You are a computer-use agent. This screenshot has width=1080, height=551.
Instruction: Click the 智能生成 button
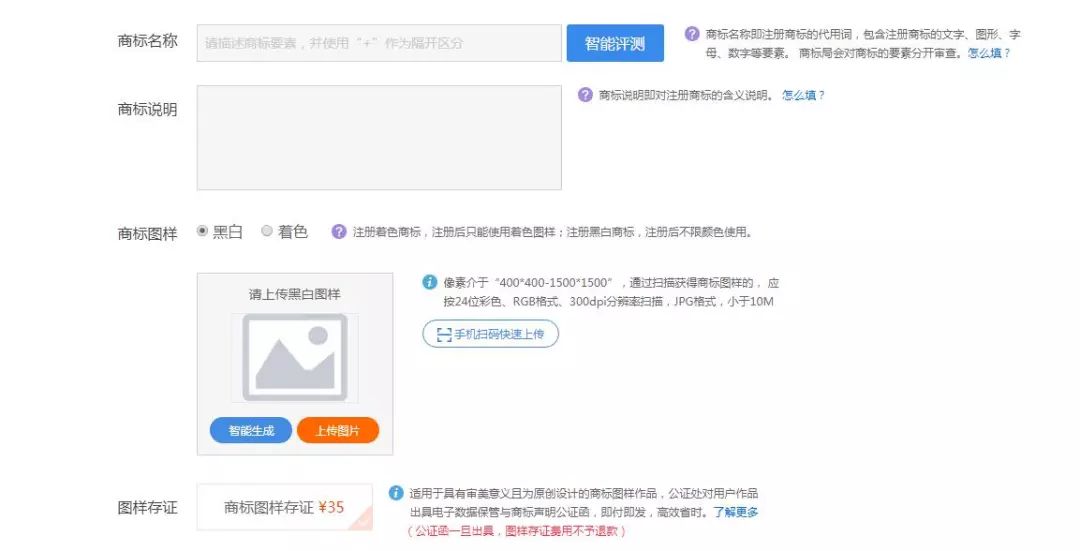coord(251,430)
